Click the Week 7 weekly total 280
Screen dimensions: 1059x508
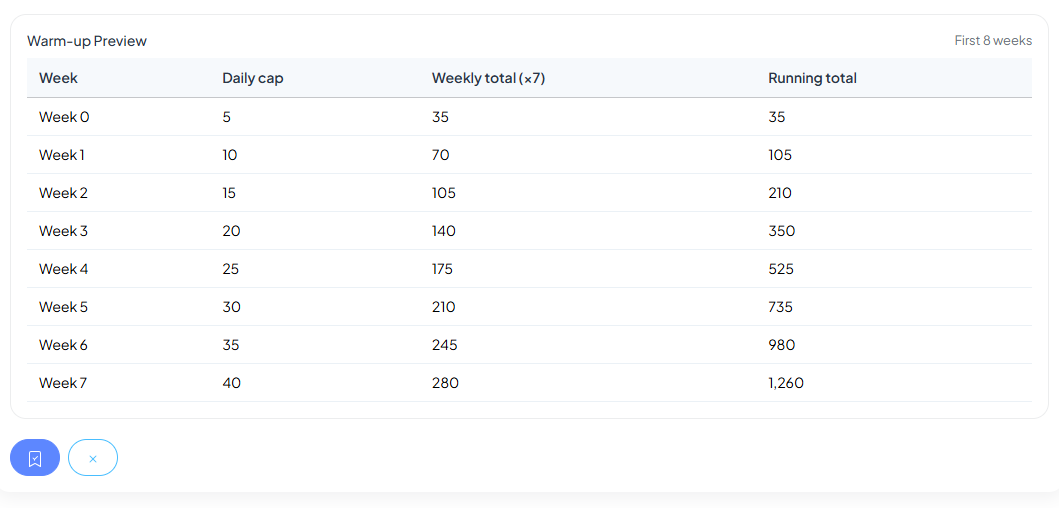pyautogui.click(x=445, y=383)
